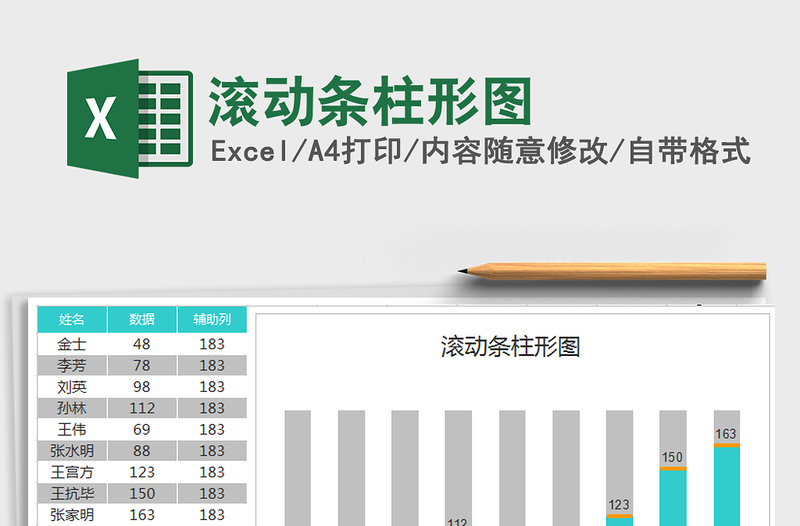800x526 pixels.
Task: Select table cell 163 in 张家明 row
Action: 142,515
